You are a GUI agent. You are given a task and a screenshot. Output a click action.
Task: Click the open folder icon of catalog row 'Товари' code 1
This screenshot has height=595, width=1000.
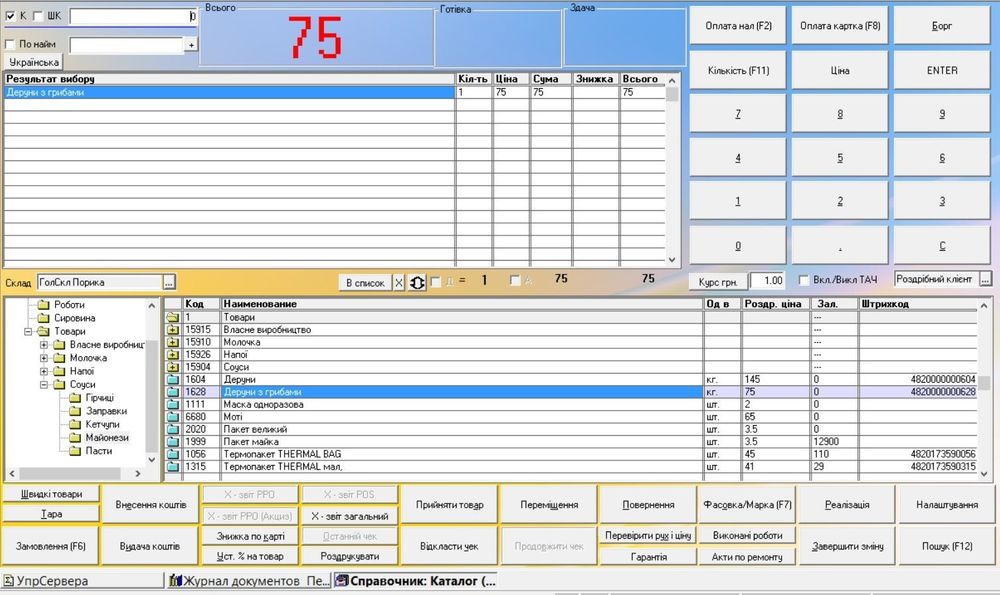(x=173, y=317)
